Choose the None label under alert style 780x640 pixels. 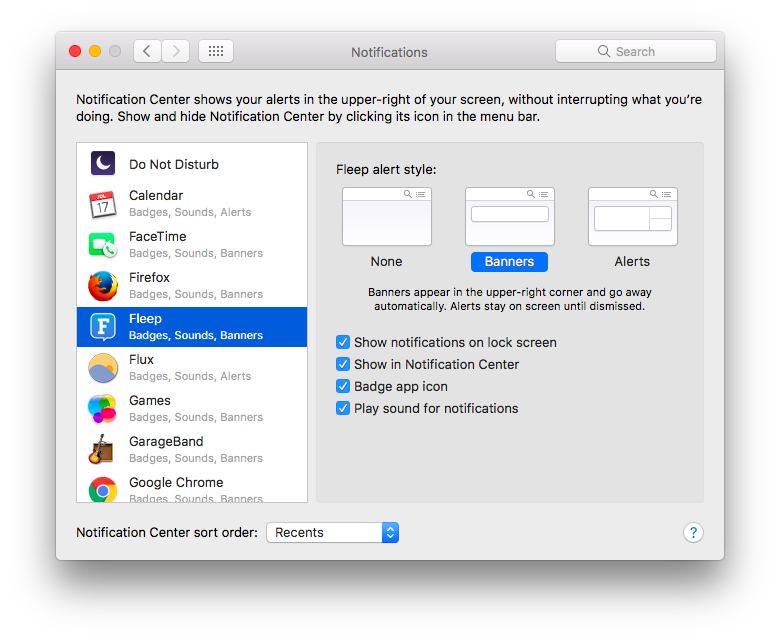387,262
